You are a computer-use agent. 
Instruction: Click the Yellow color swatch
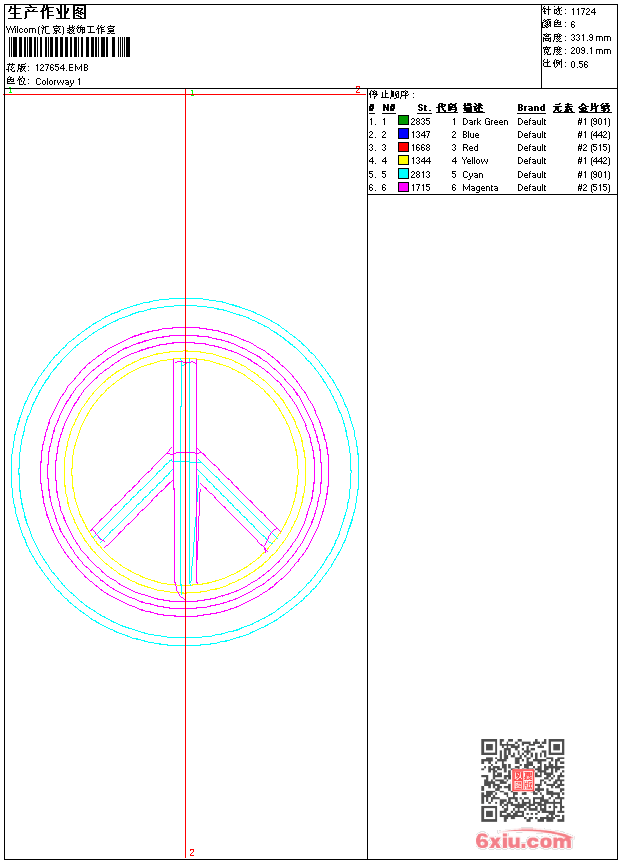[x=403, y=160]
